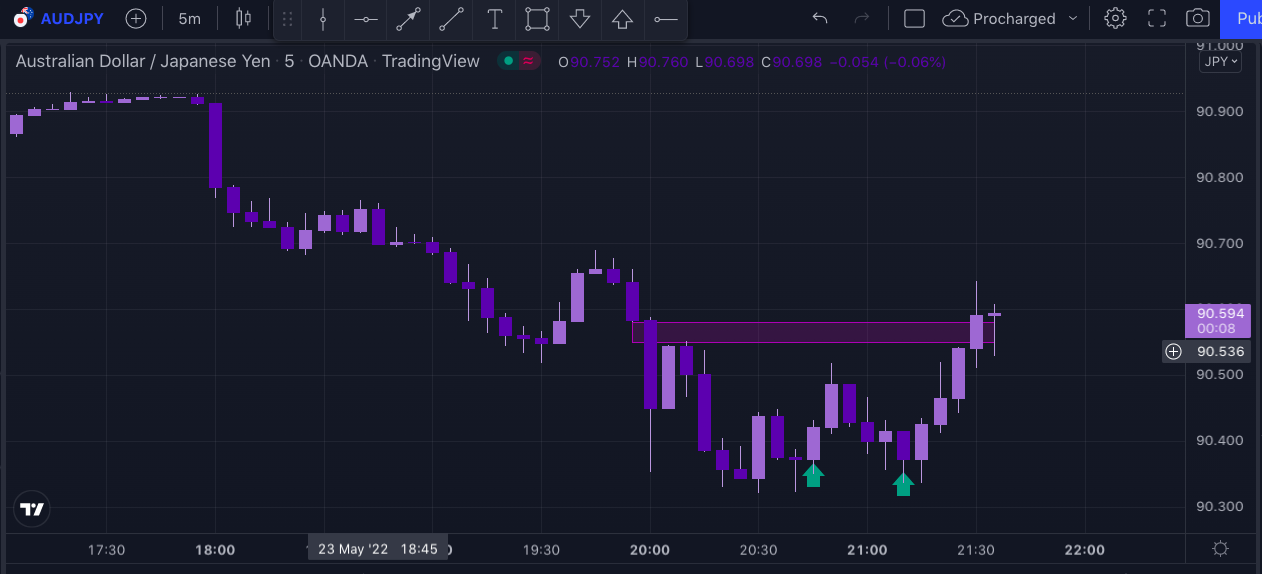1262x574 pixels.
Task: Select the trend line tool
Action: click(451, 19)
